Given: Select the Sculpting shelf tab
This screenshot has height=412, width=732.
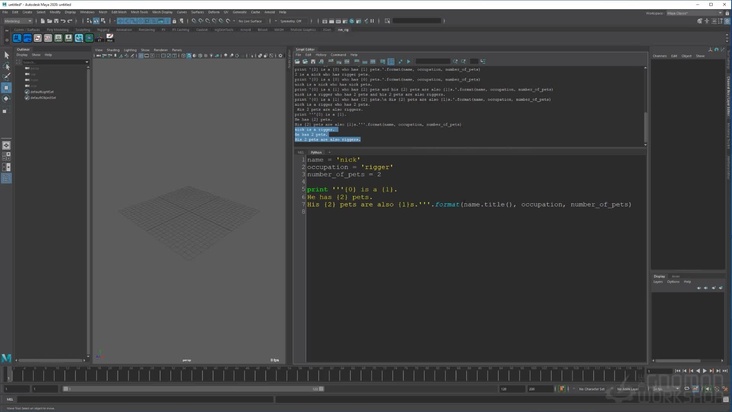Looking at the screenshot, I should [x=83, y=29].
